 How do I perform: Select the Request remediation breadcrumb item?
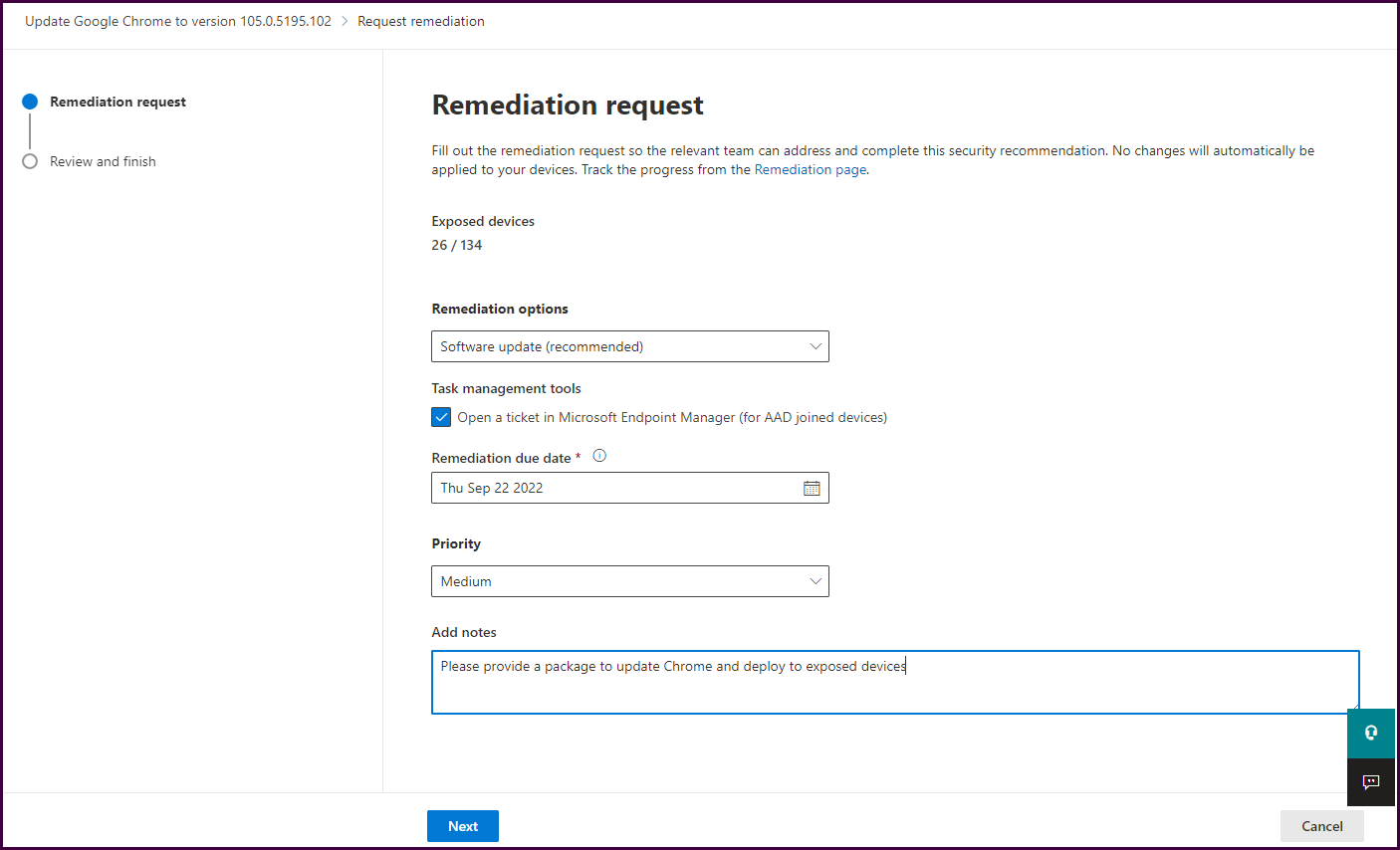[421, 21]
